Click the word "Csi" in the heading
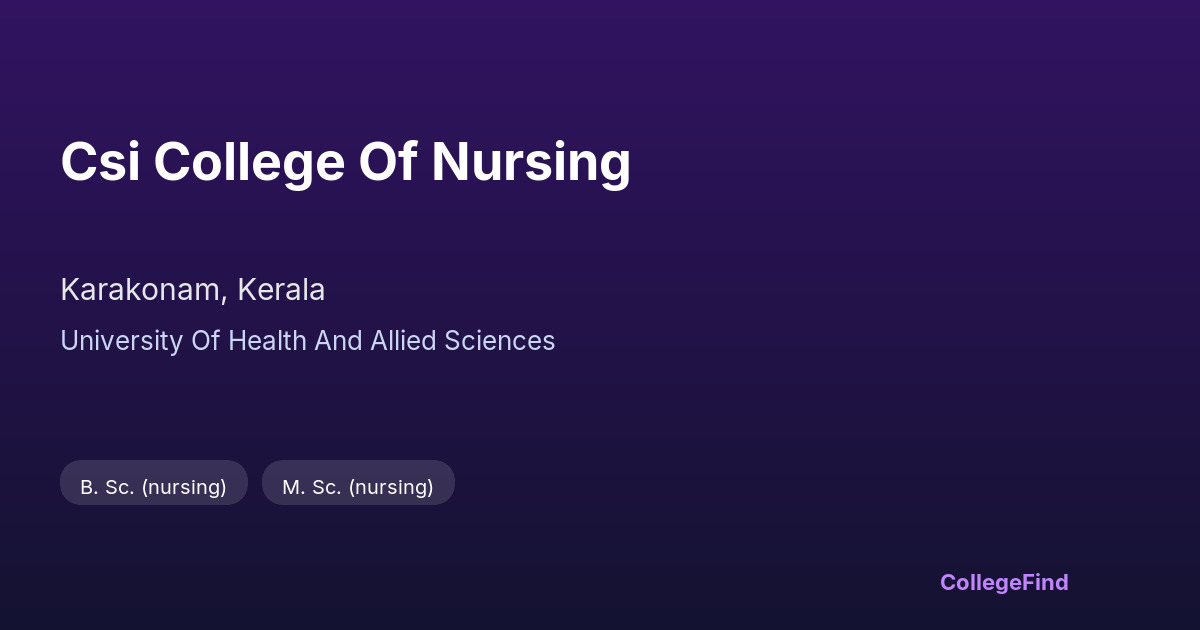 point(100,162)
